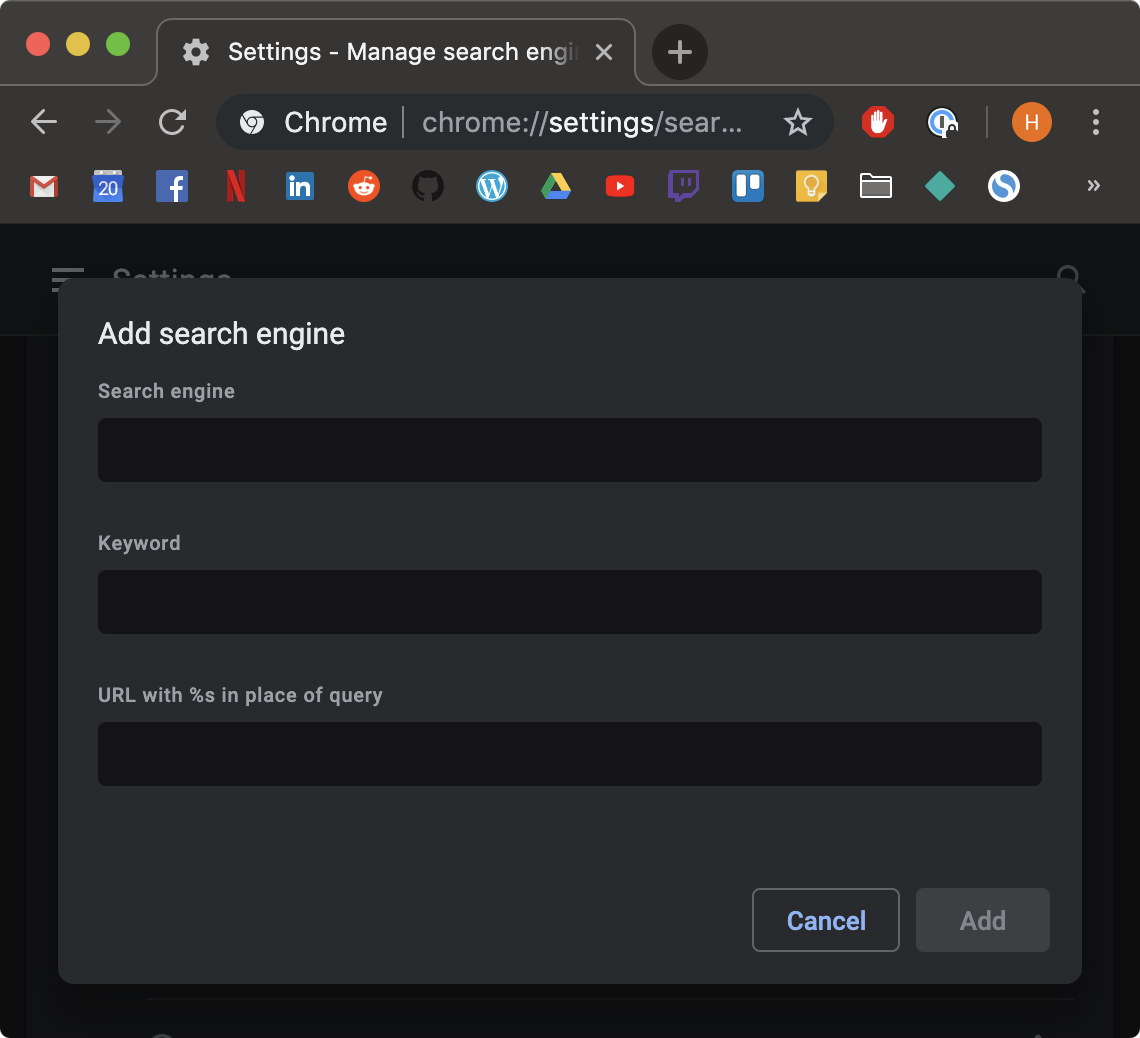Open a new tab with plus button
This screenshot has height=1038, width=1140.
pos(680,52)
